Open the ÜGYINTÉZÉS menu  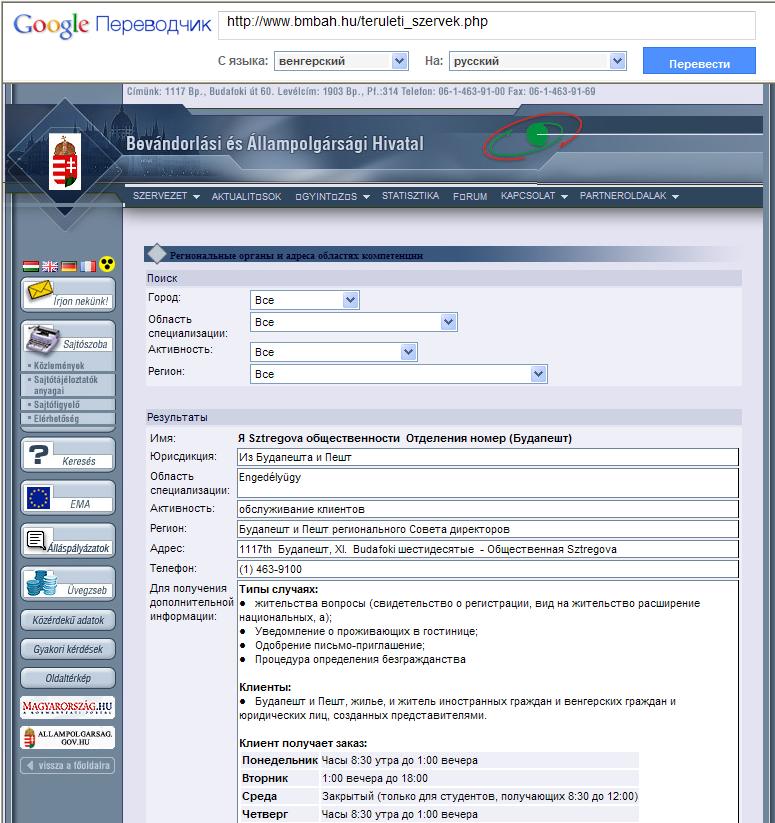point(332,196)
